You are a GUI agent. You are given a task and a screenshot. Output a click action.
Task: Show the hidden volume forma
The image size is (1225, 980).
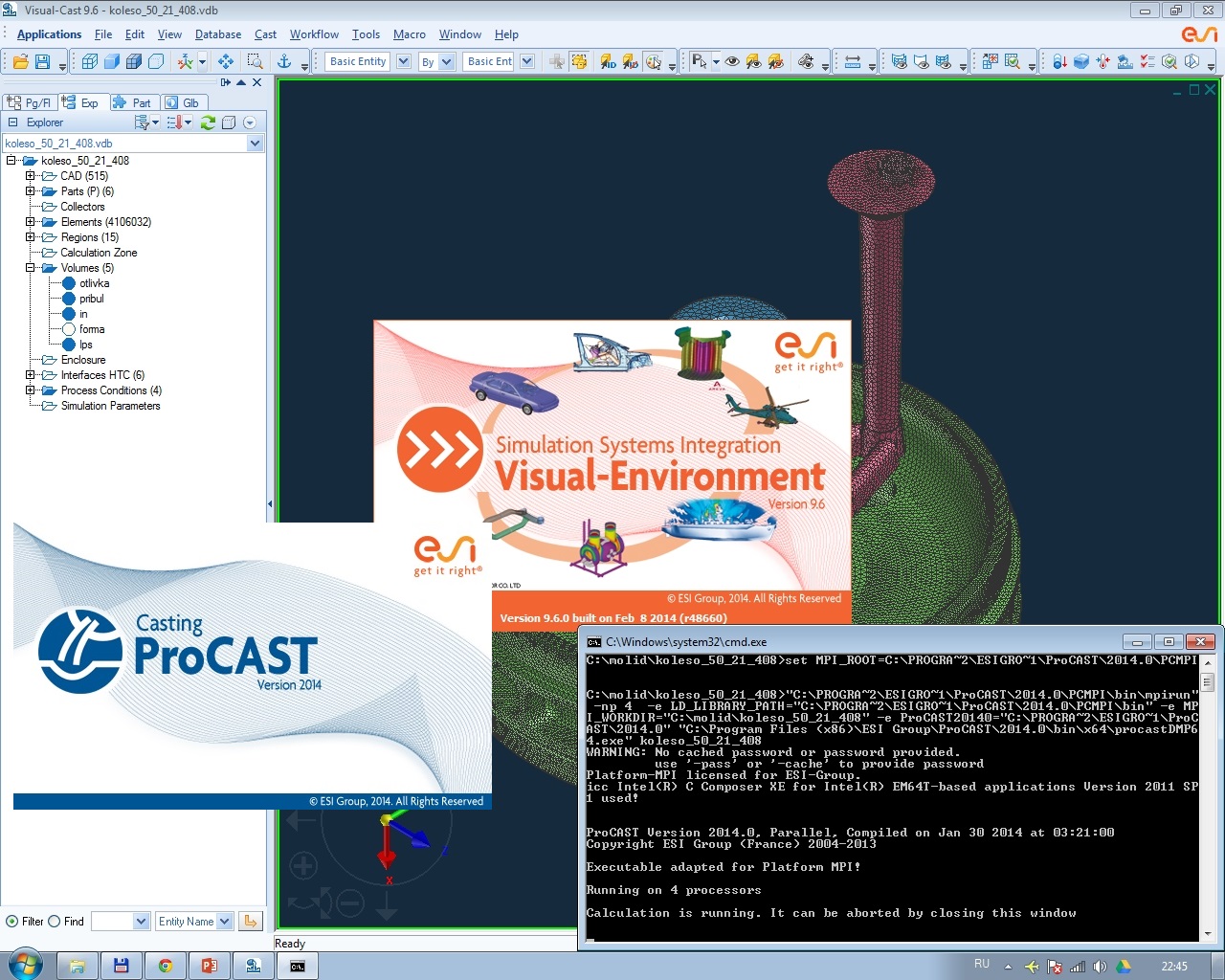tap(69, 329)
